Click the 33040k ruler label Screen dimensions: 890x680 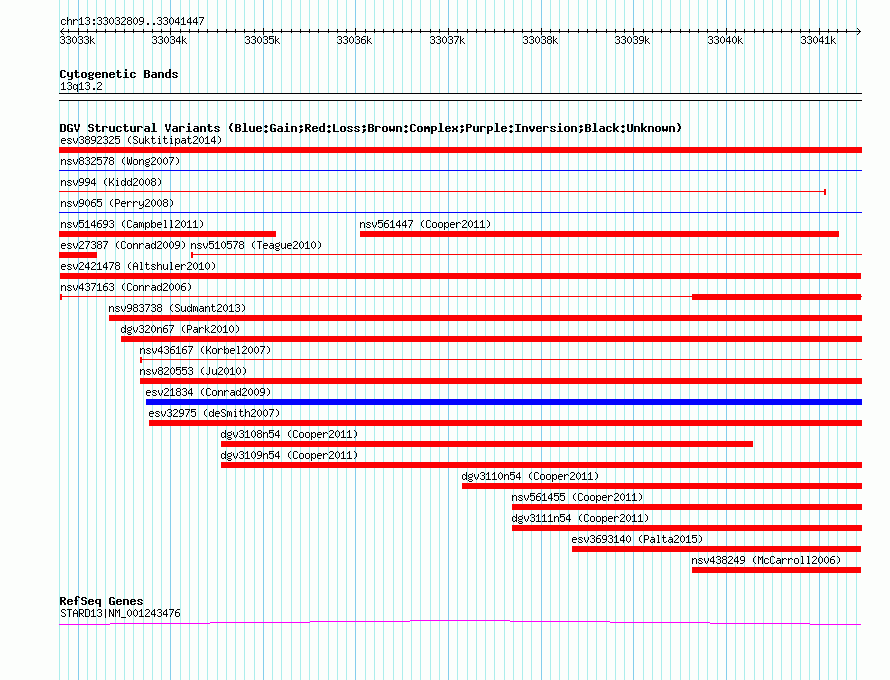point(725,40)
